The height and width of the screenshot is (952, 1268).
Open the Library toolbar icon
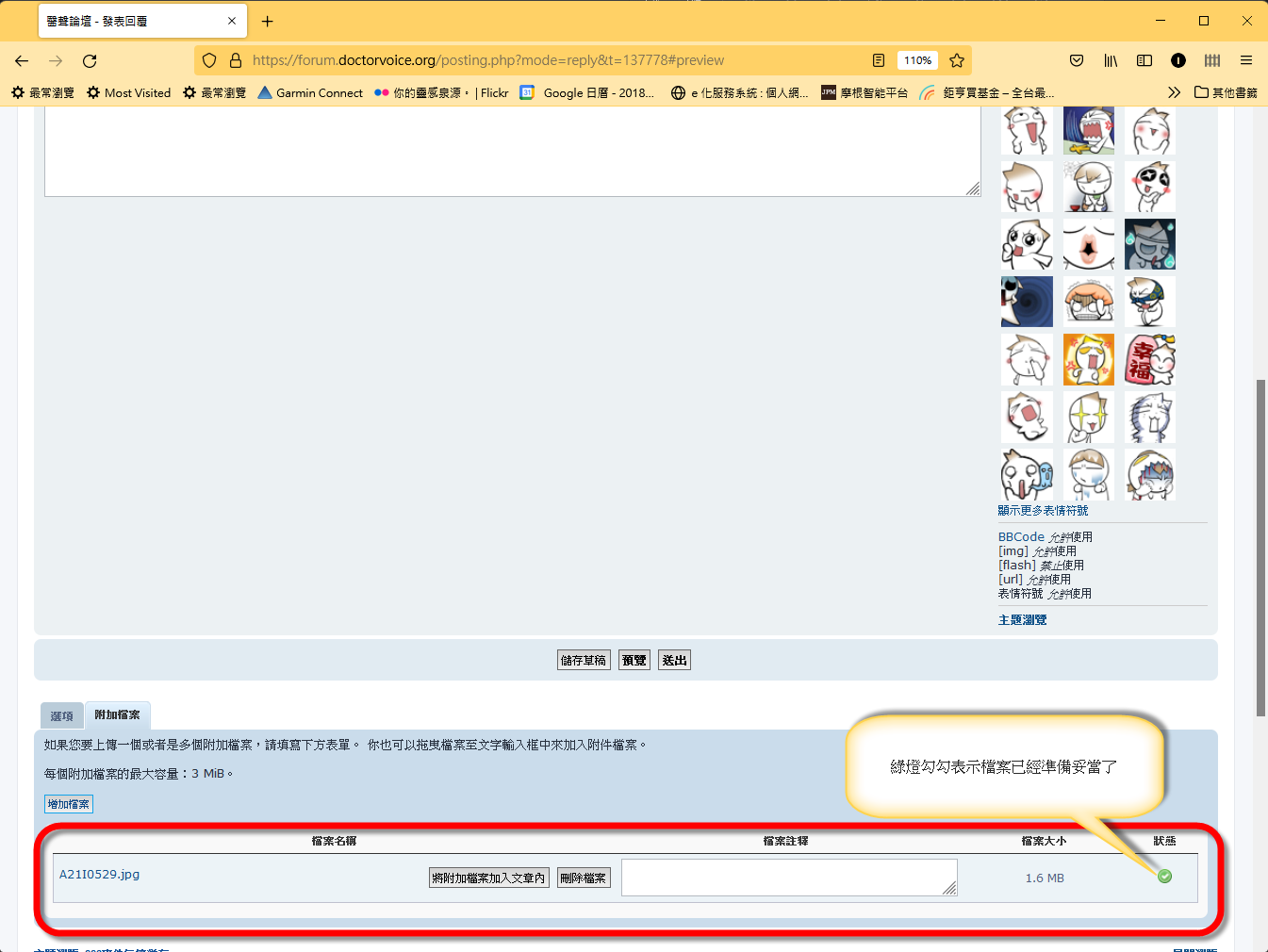click(x=1111, y=60)
